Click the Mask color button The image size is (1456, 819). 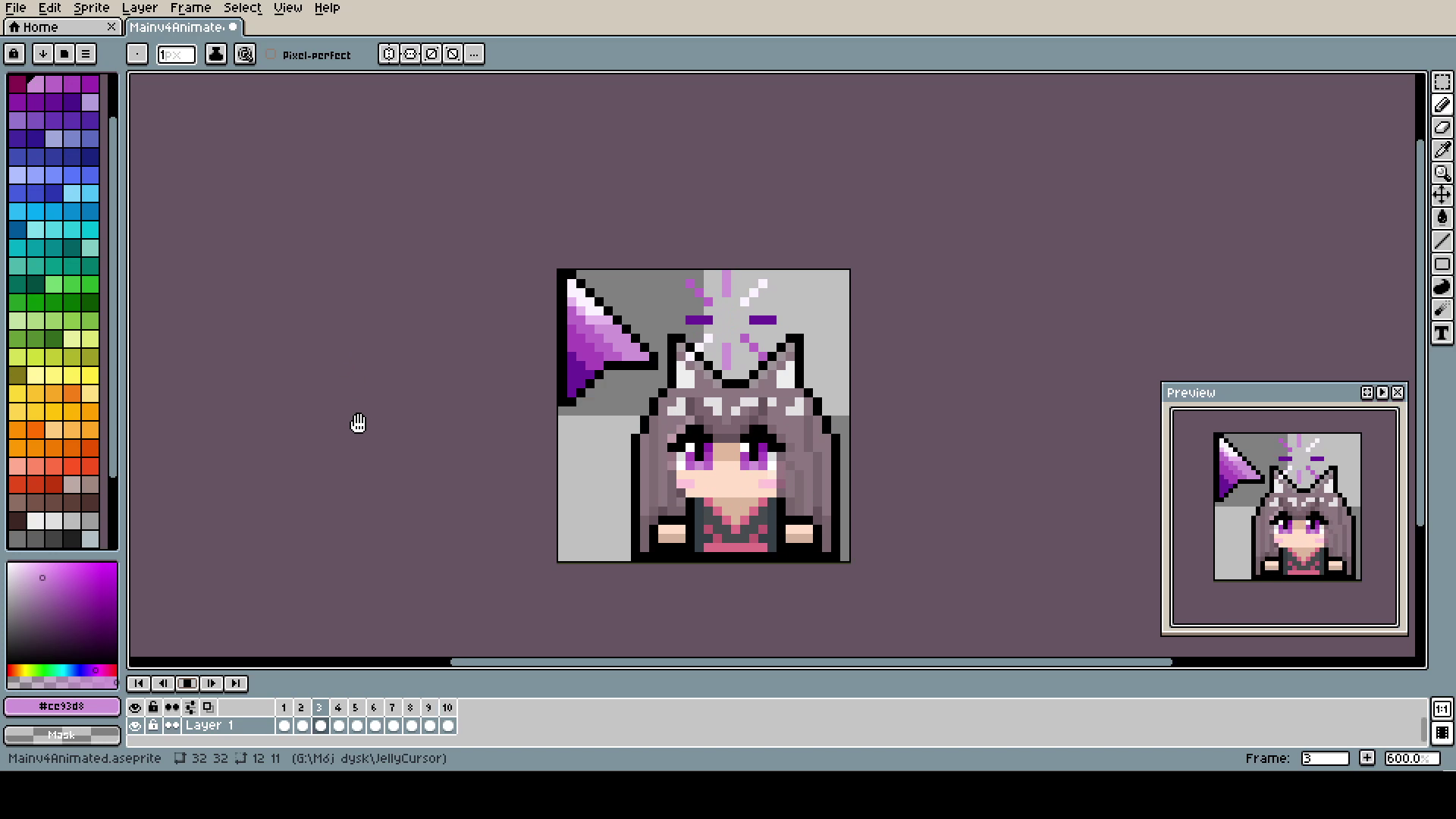click(x=62, y=735)
